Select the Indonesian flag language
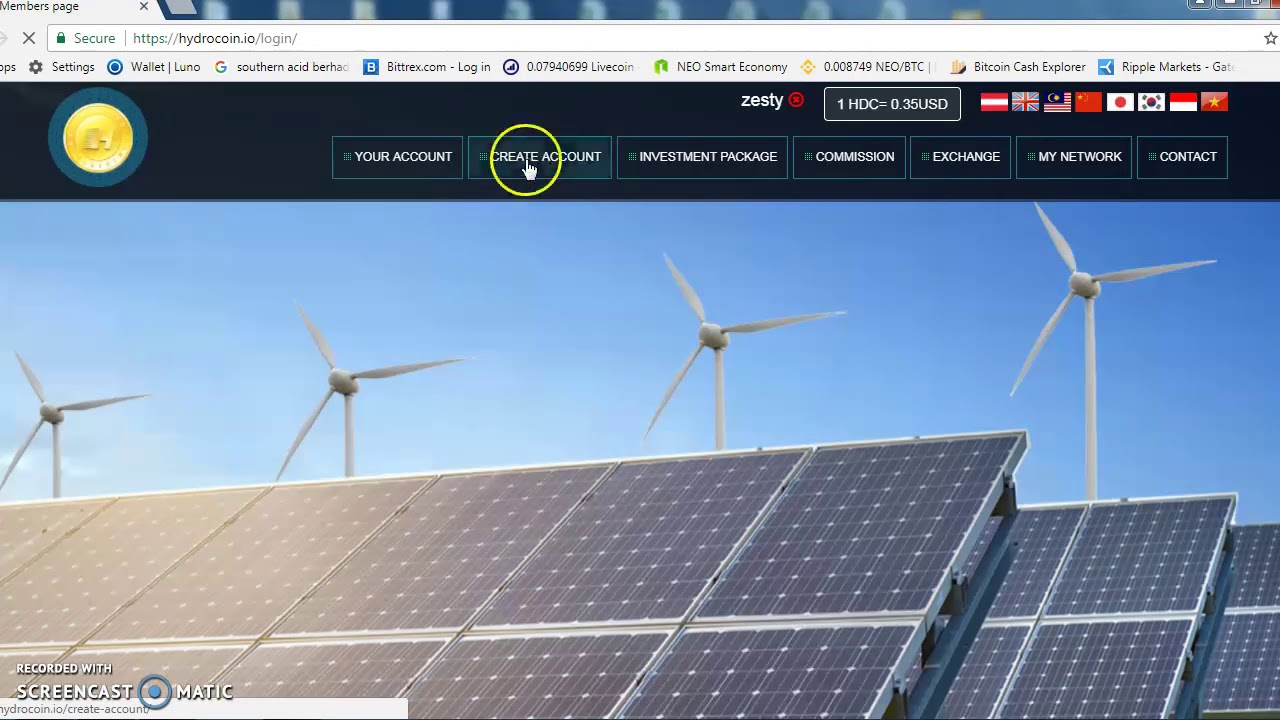The image size is (1280, 720). coord(1183,102)
